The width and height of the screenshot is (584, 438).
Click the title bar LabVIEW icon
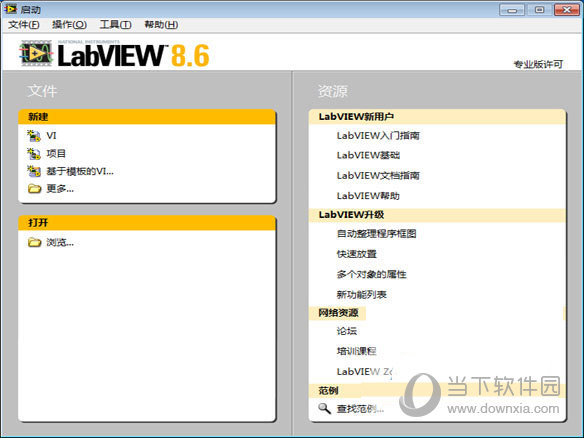click(x=10, y=9)
